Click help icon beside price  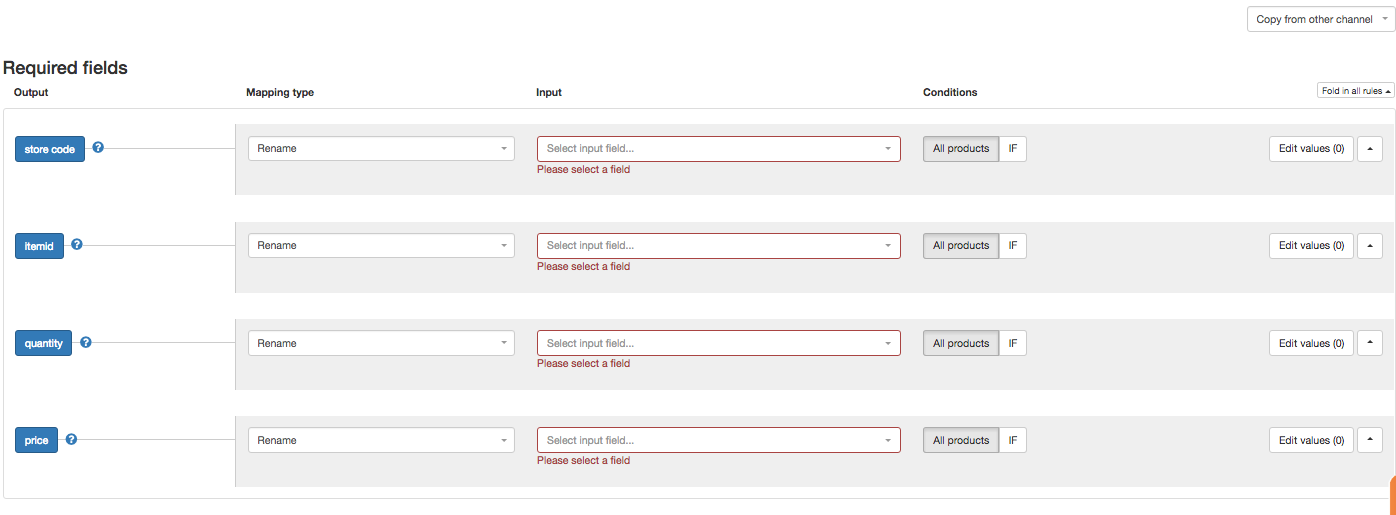tap(71, 439)
